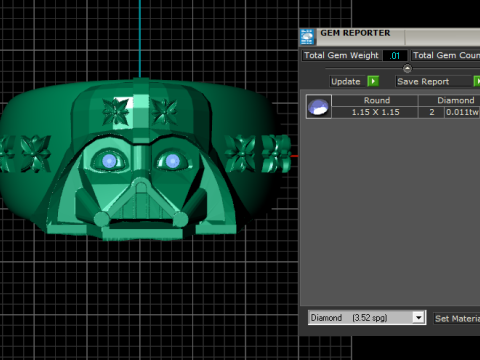Click the 'Round' shape cell
This screenshot has width=480, height=360.
click(375, 100)
